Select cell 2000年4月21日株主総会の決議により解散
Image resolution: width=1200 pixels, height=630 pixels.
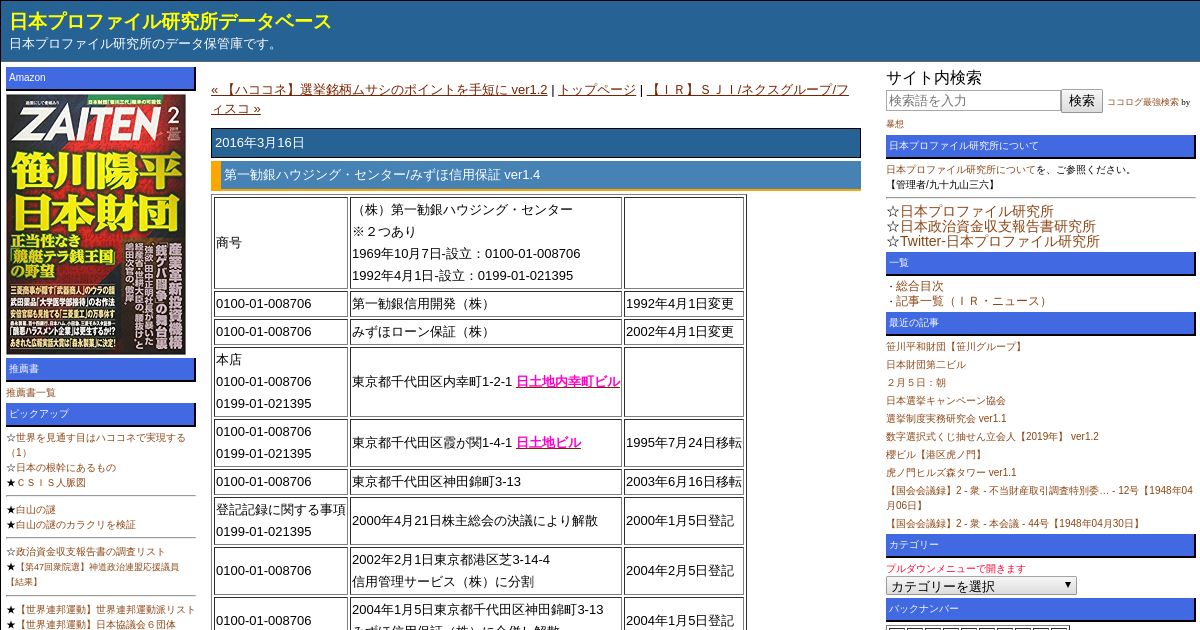click(x=486, y=521)
